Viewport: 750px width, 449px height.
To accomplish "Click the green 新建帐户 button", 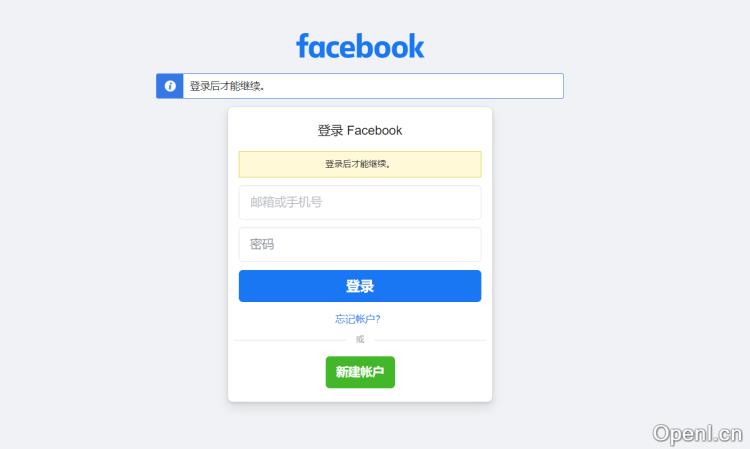I will [360, 372].
